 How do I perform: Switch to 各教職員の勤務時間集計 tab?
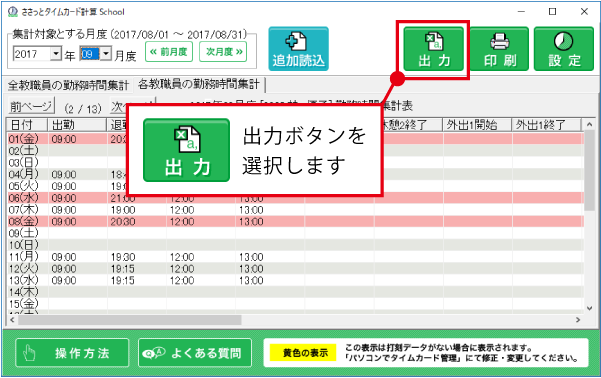click(199, 84)
